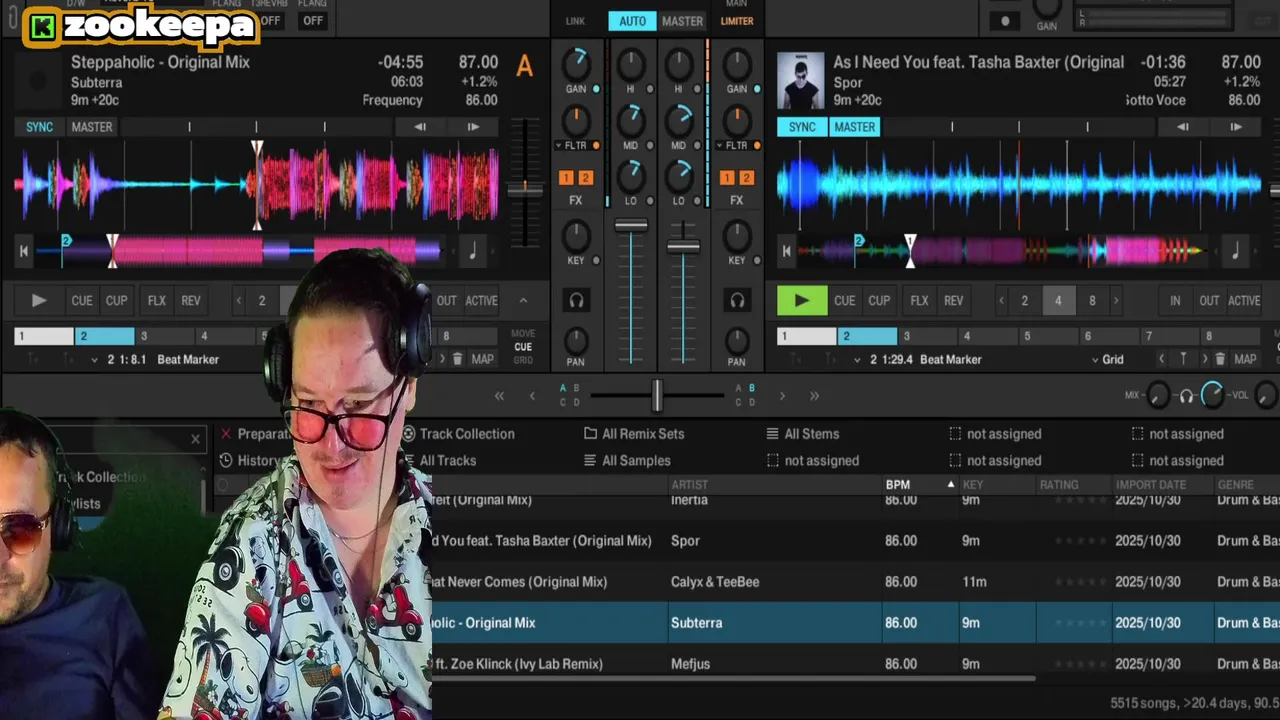1280x720 pixels.
Task: Toggle FX unit 1 on the left mixer channel
Action: coord(566,178)
